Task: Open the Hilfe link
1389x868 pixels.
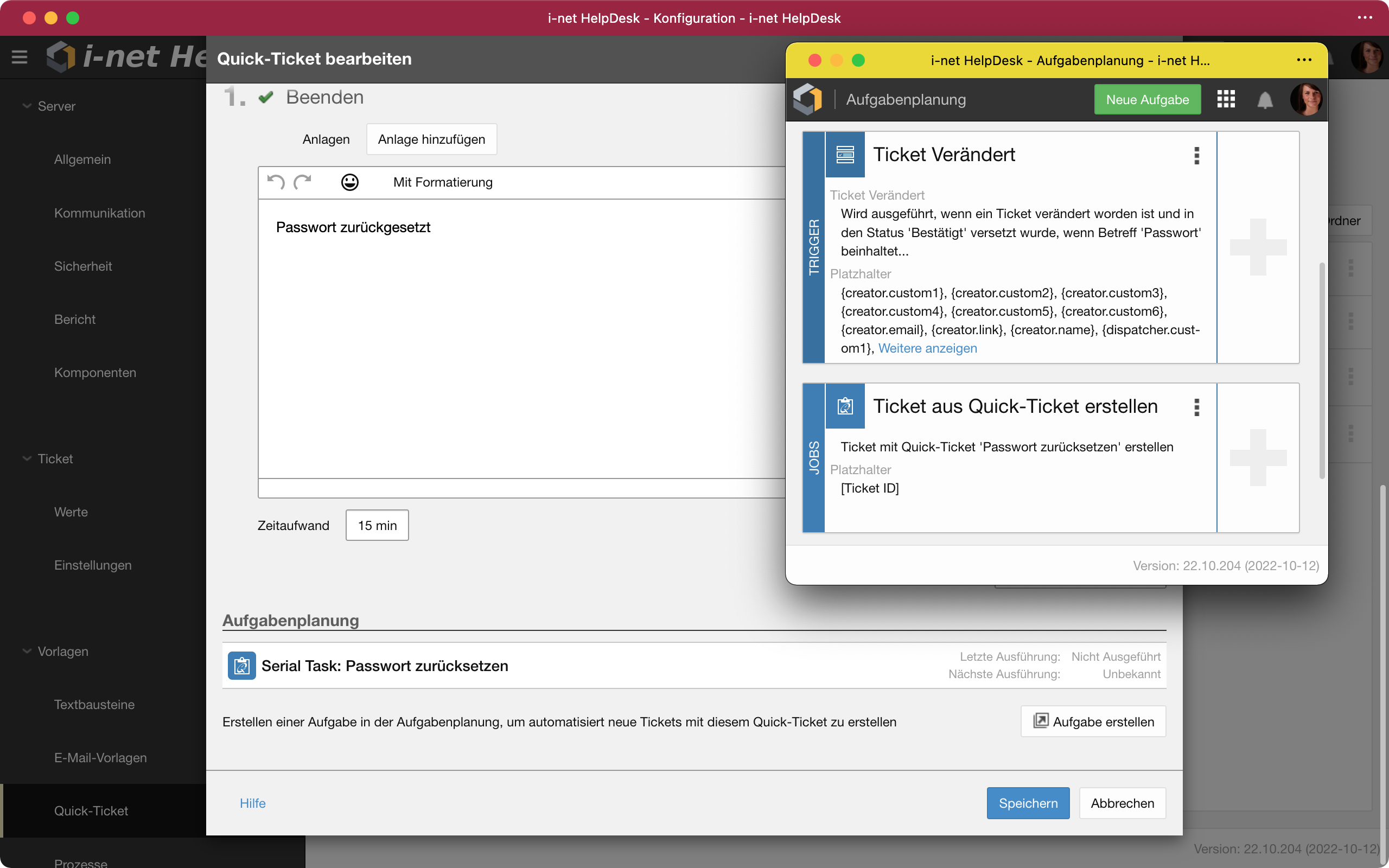Action: [x=252, y=803]
